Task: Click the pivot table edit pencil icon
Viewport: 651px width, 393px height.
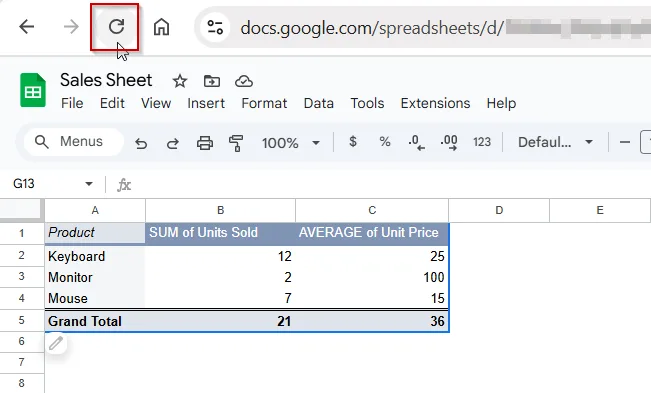Action: [56, 344]
